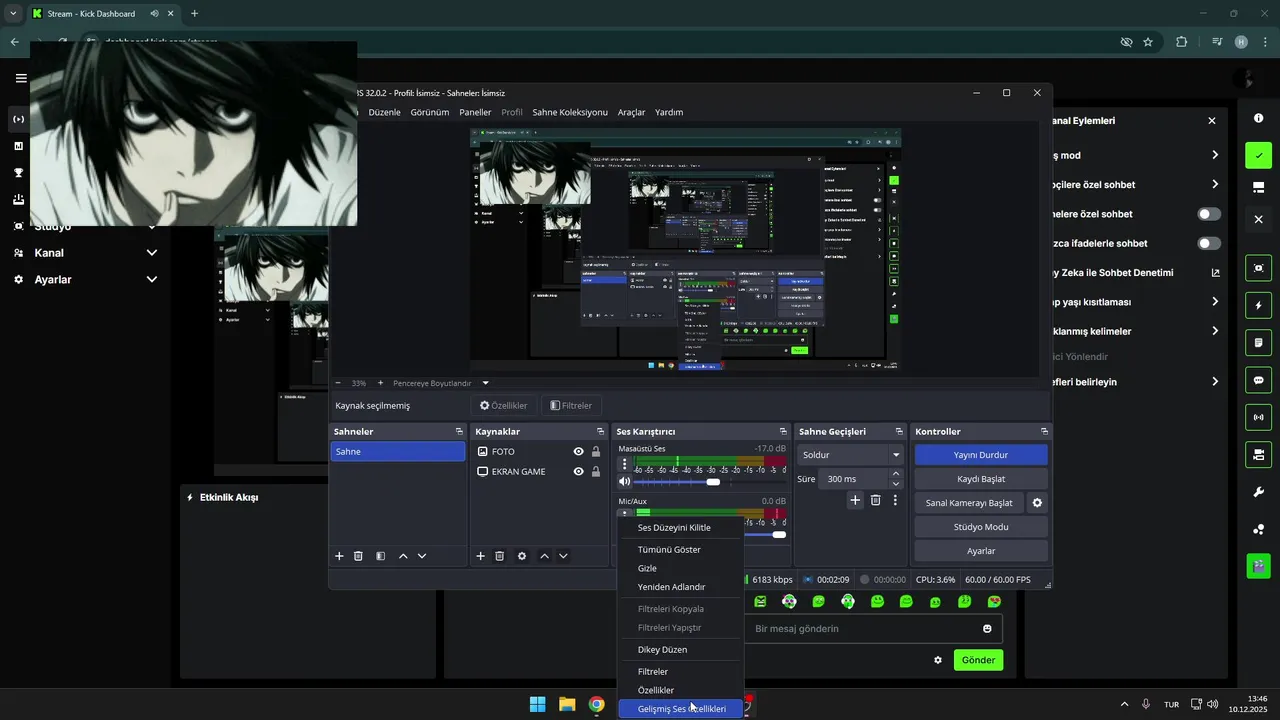Open chat settings gear beside Gönder

[x=938, y=660]
